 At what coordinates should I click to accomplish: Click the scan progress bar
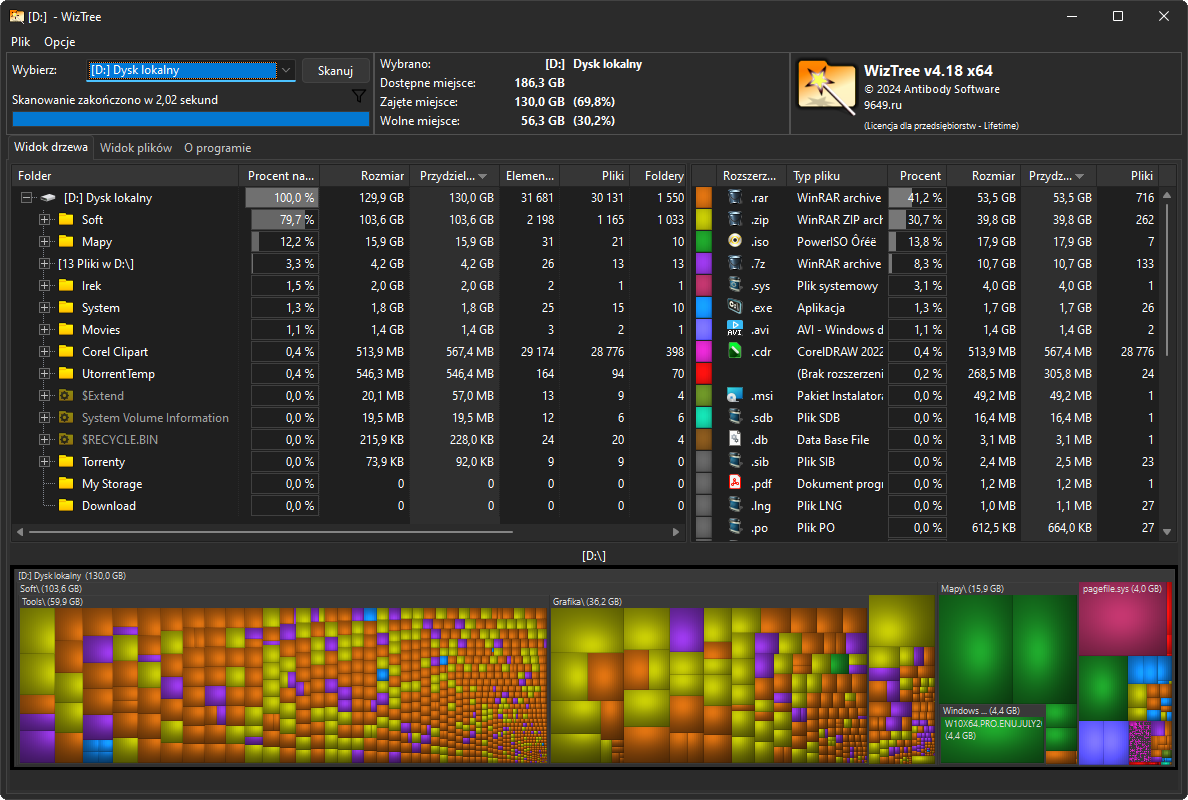[190, 119]
